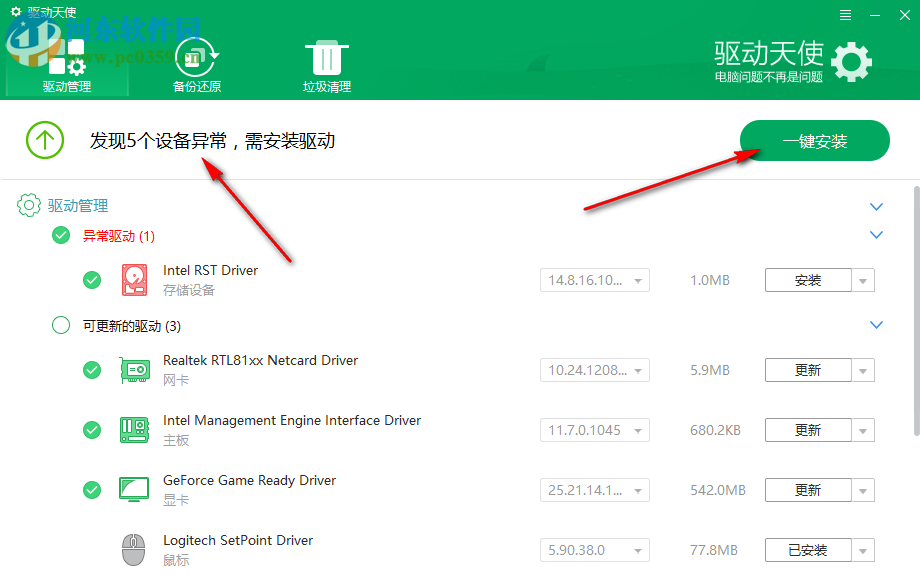Viewport: 920px width, 580px height.
Task: Click the Realtek network card icon
Action: [x=133, y=370]
